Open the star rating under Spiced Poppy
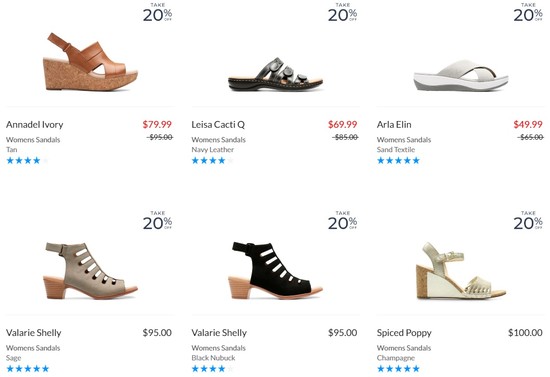Viewport: 550px width, 377px height. point(398,369)
